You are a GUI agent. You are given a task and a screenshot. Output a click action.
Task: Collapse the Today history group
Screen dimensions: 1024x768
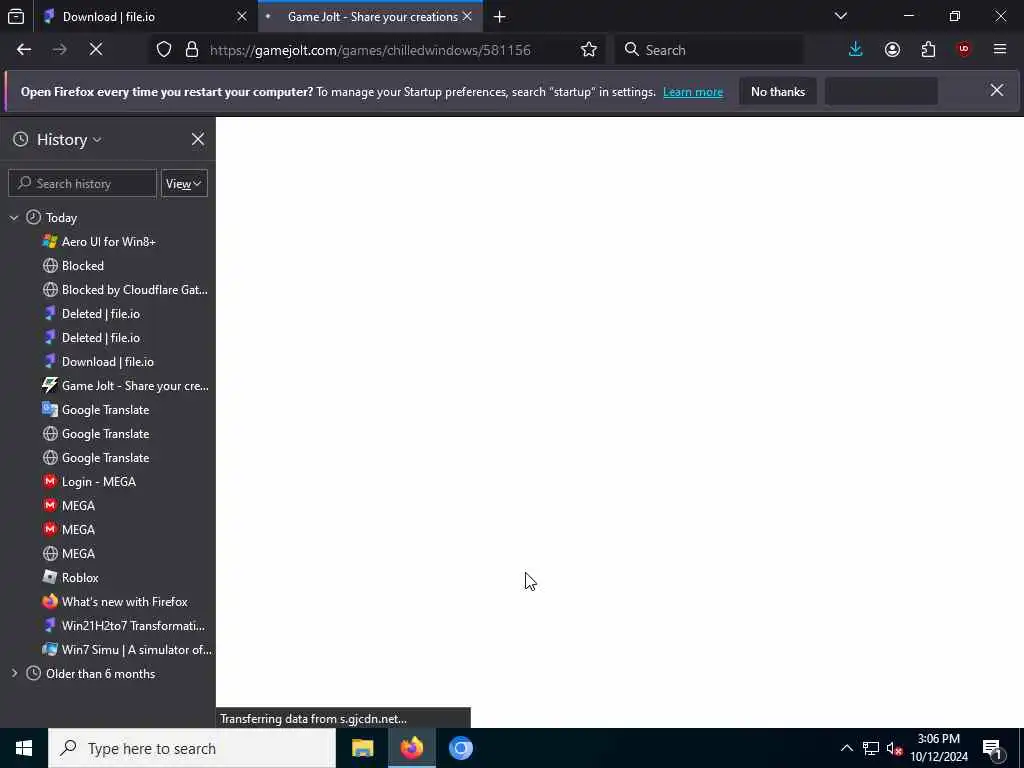coord(14,217)
